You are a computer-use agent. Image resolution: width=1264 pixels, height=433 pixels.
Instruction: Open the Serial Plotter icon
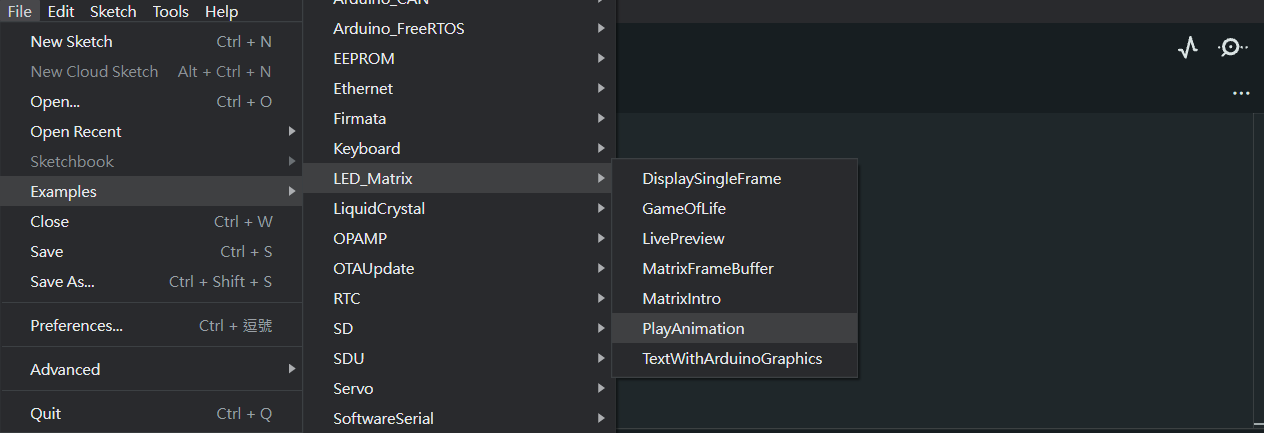[x=1187, y=48]
